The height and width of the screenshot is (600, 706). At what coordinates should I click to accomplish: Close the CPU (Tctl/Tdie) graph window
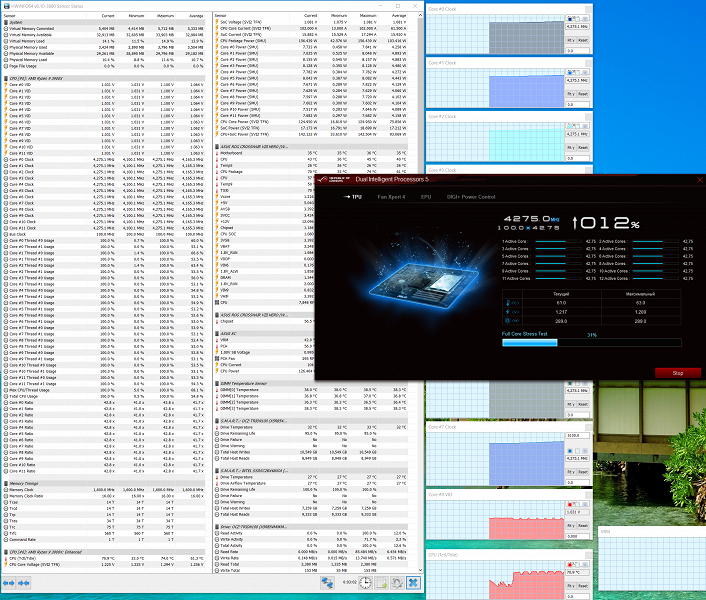[x=588, y=555]
